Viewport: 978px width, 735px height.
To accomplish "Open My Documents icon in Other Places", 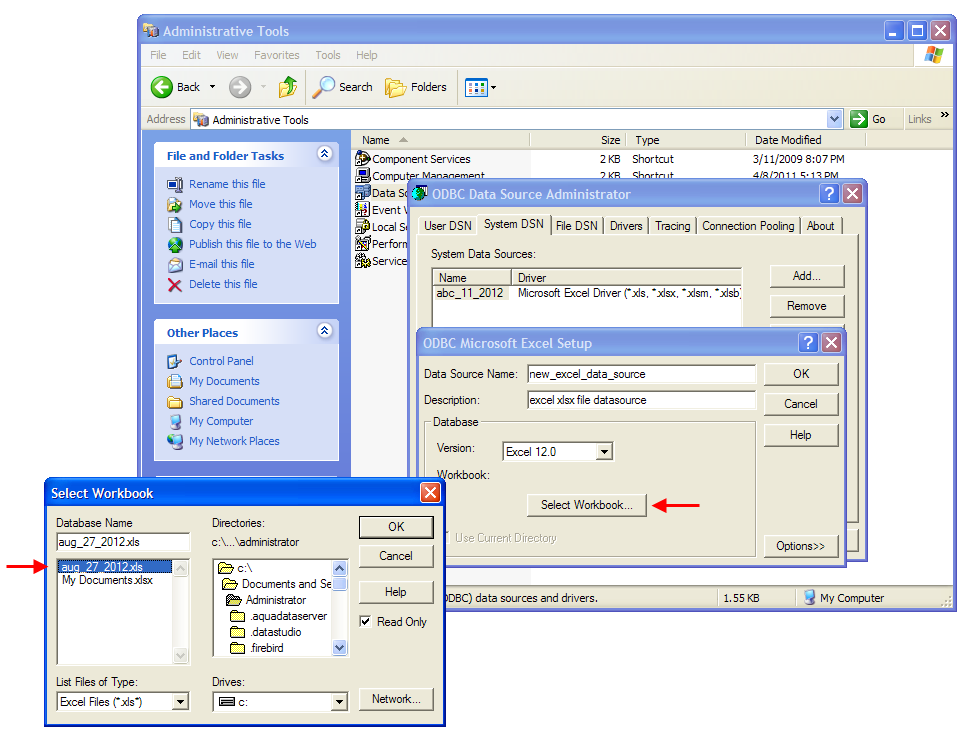I will pyautogui.click(x=175, y=381).
